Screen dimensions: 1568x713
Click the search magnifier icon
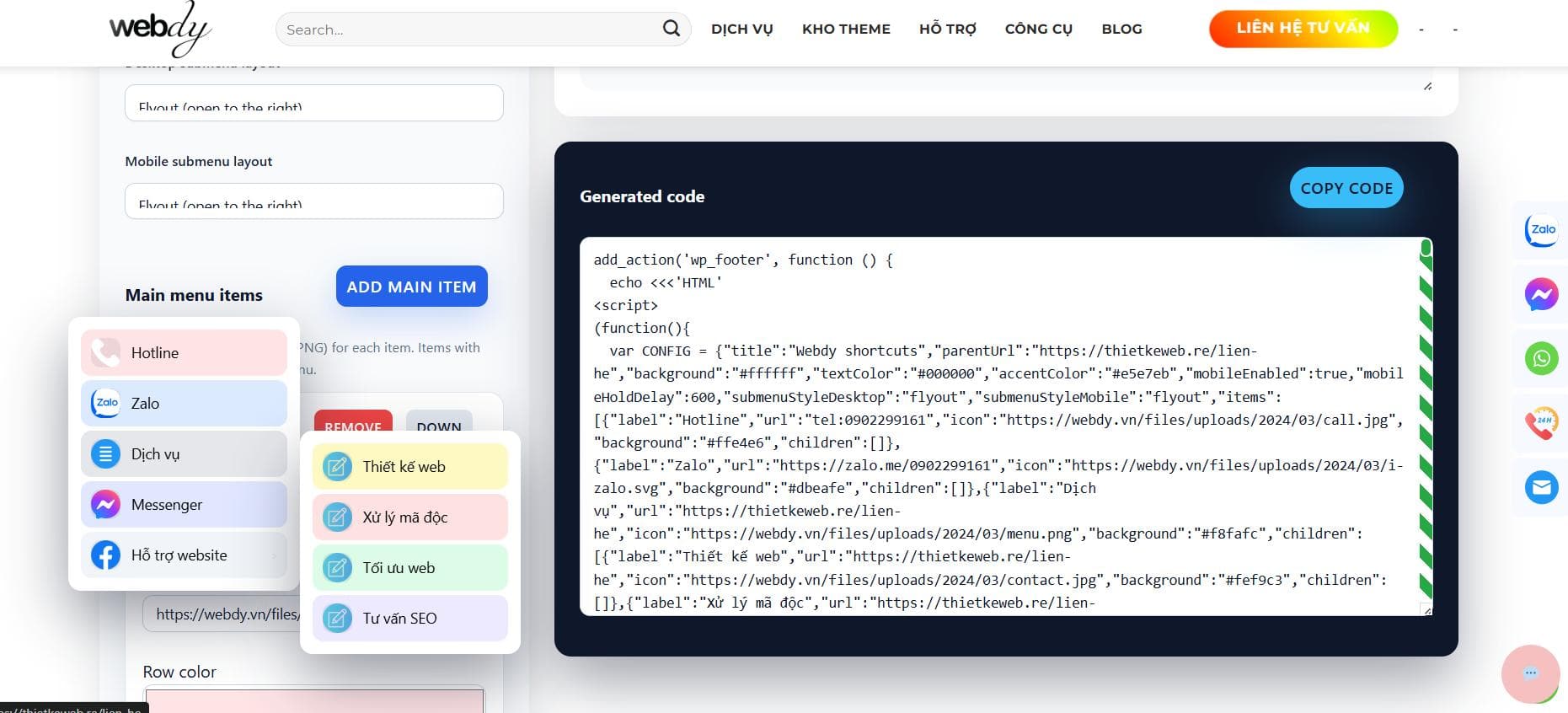pos(671,29)
